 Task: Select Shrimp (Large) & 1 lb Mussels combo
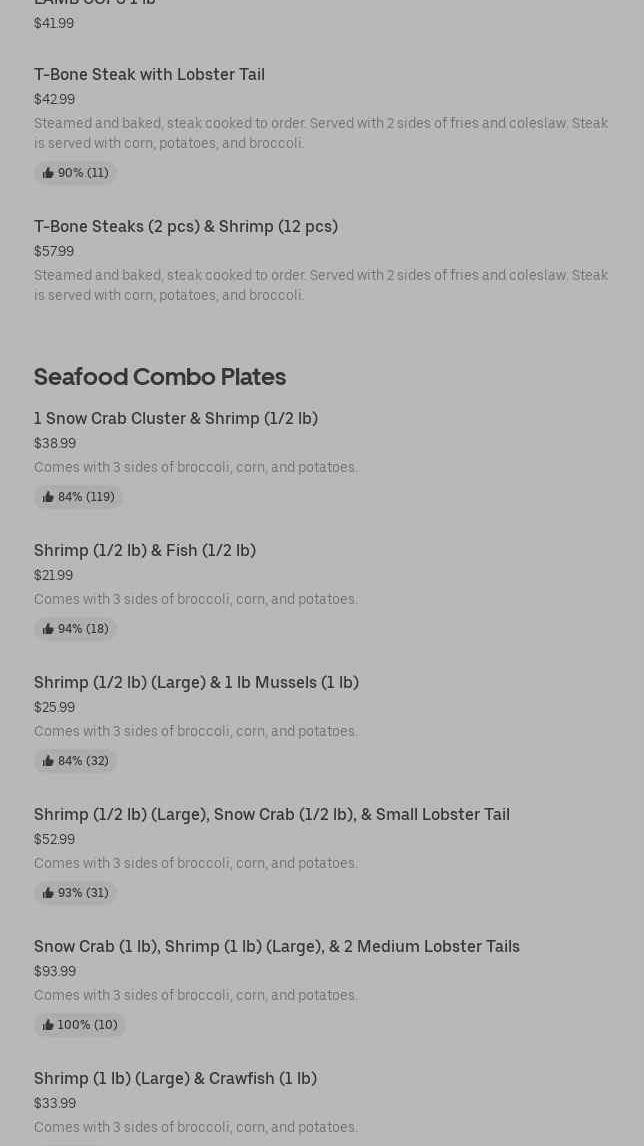(196, 682)
